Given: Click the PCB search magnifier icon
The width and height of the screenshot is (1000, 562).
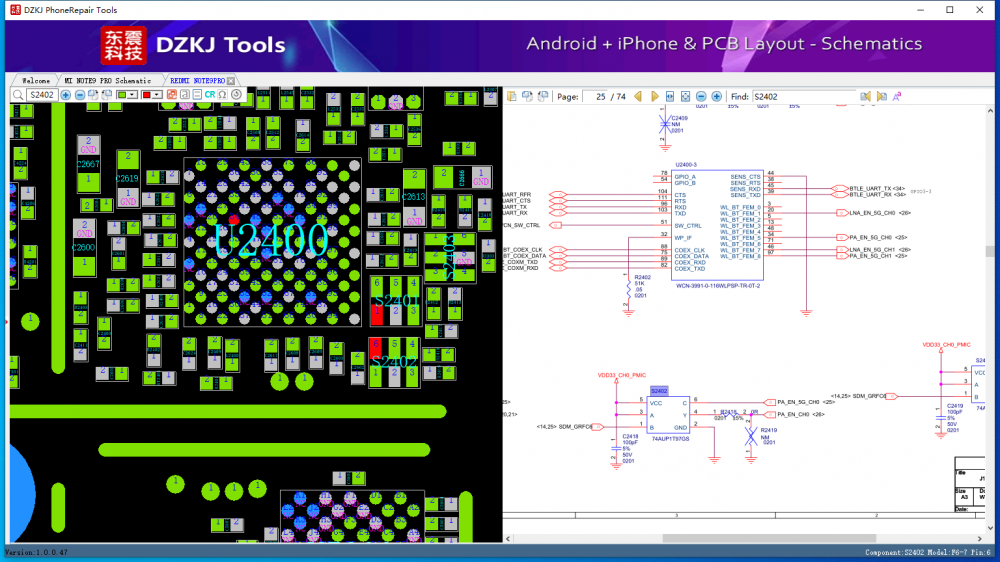Looking at the screenshot, I should click(18, 95).
